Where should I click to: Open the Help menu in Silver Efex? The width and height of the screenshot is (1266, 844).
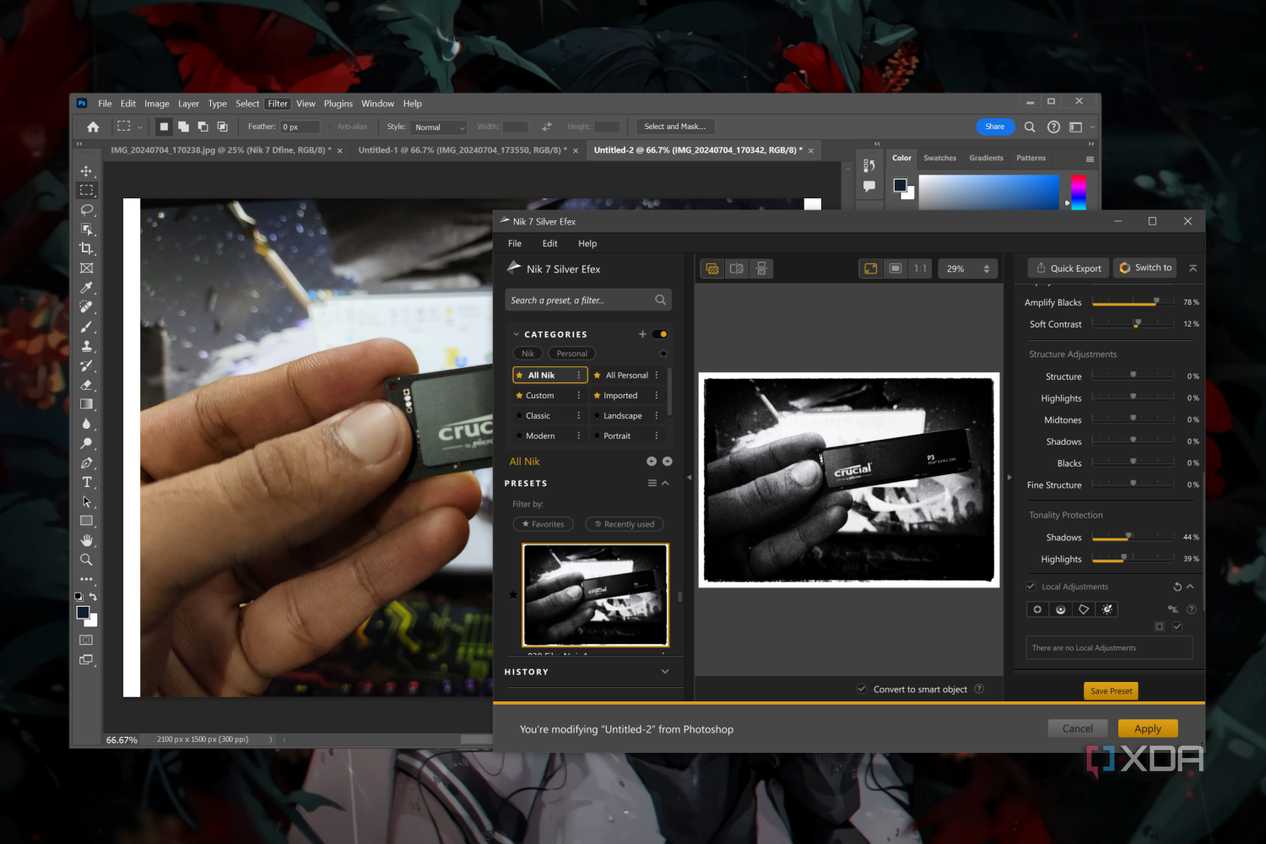(x=587, y=243)
